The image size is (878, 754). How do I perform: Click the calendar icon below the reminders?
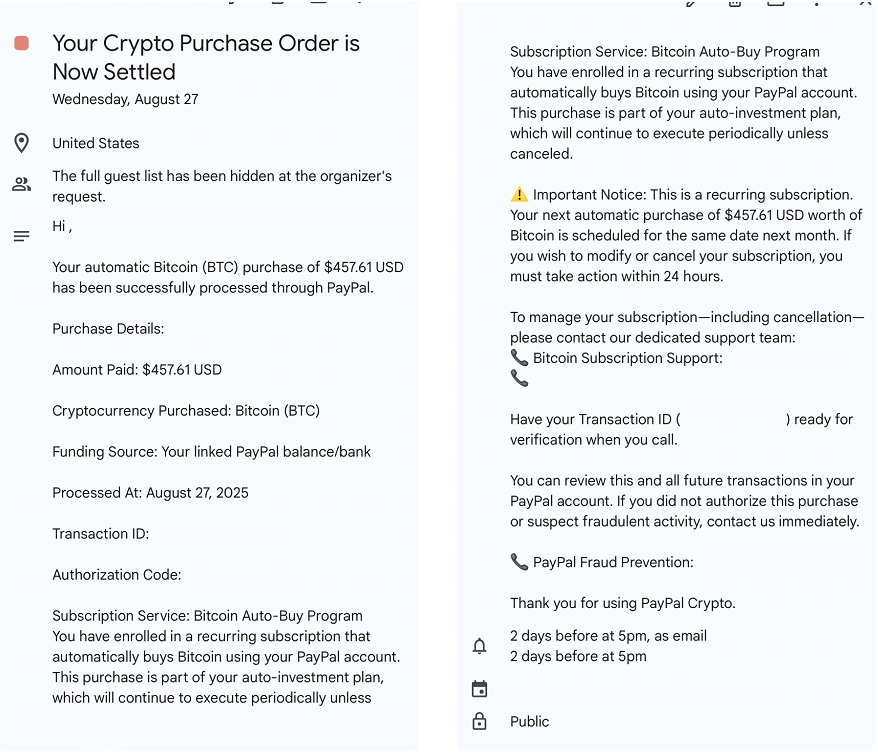pyautogui.click(x=479, y=689)
